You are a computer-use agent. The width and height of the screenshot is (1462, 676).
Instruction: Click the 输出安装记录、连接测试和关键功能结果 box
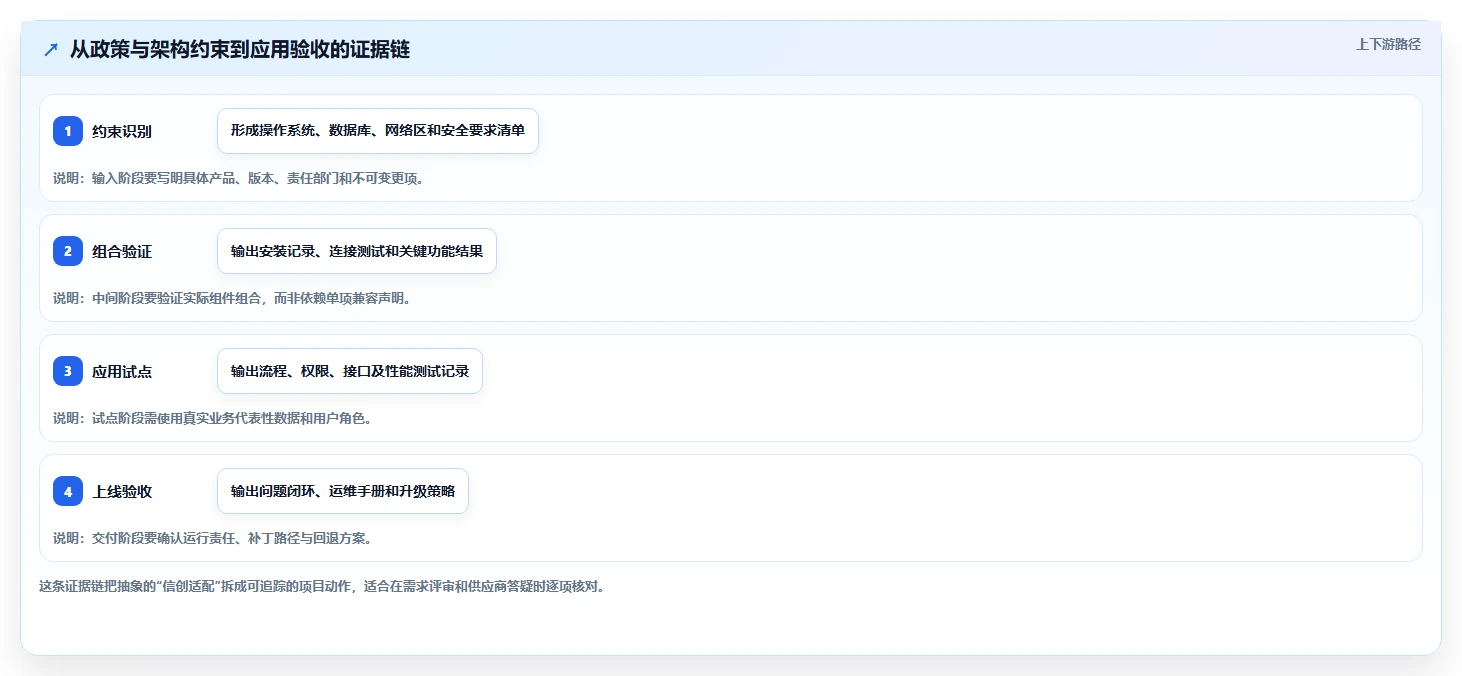point(357,251)
